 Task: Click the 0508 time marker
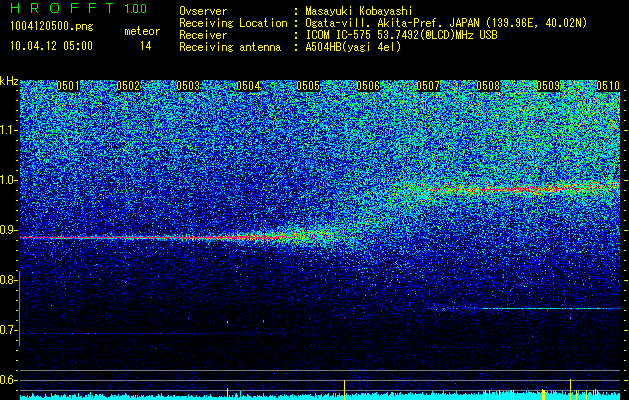coord(488,86)
